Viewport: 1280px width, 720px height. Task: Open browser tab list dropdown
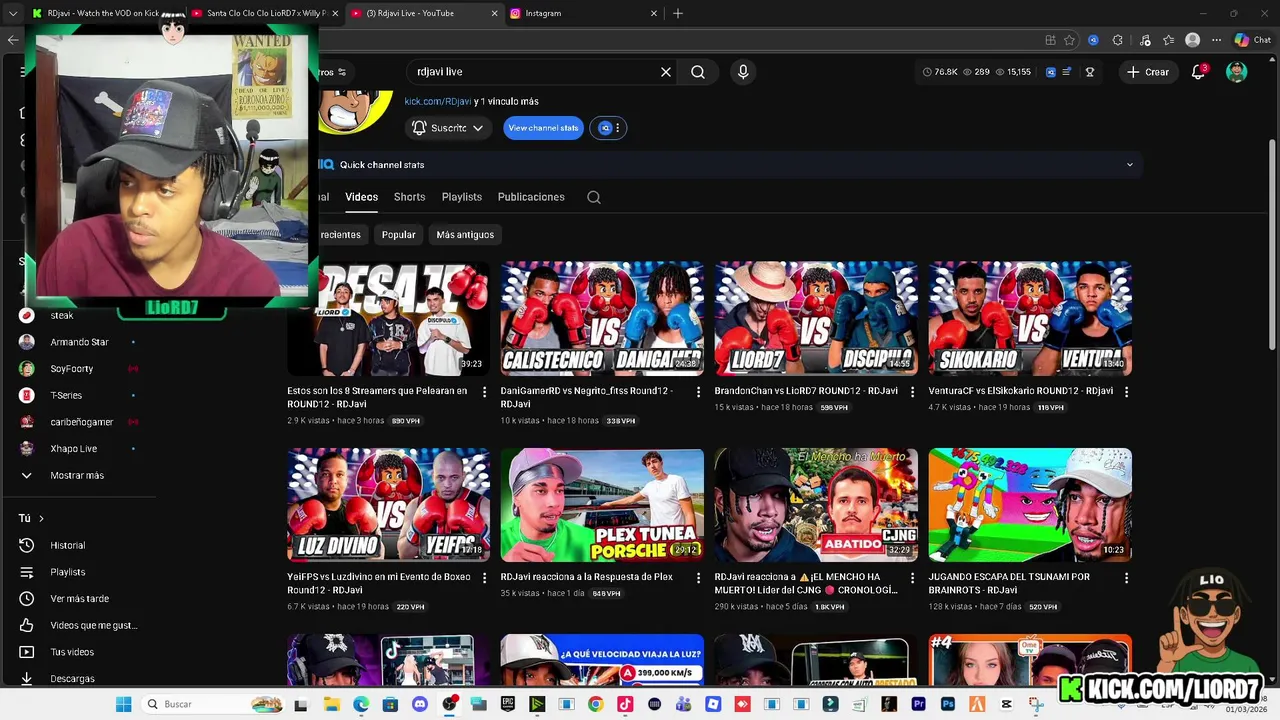[x=13, y=13]
